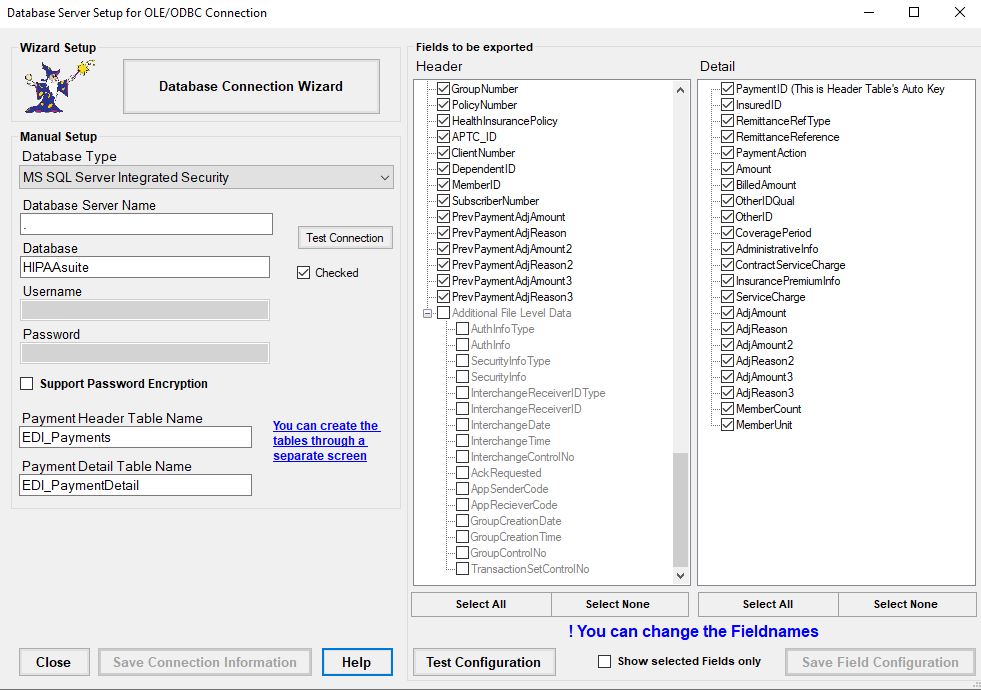Screen dimensions: 981x690
Task: Click the Database Server Name field
Action: (x=146, y=224)
